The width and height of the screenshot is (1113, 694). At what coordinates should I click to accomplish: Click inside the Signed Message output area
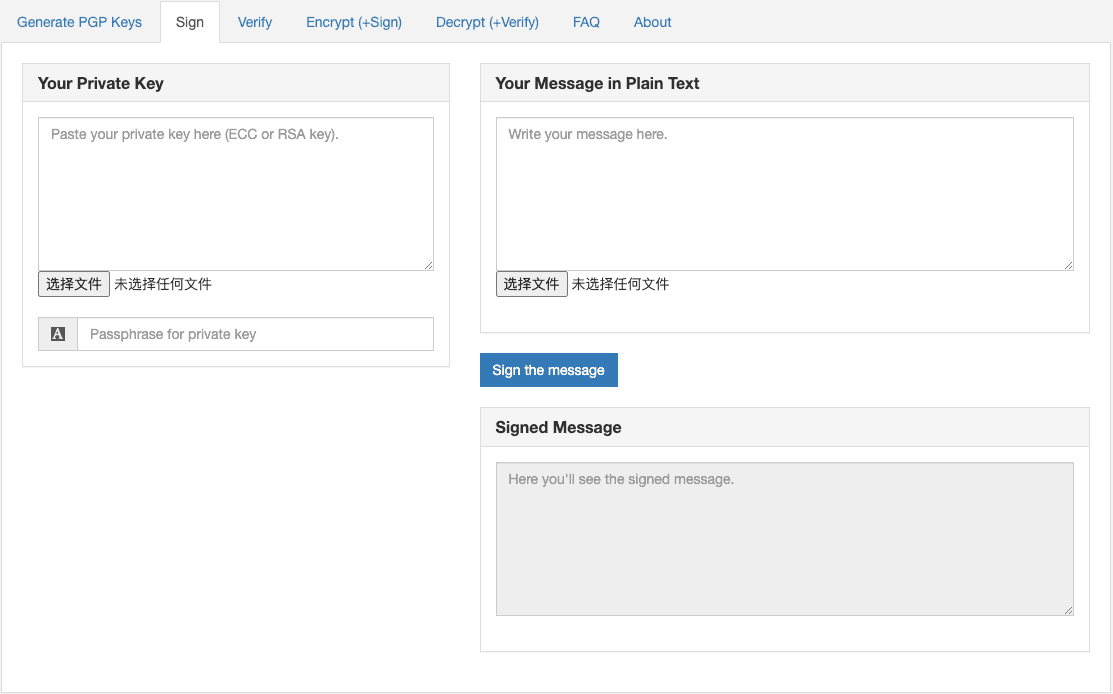784,538
